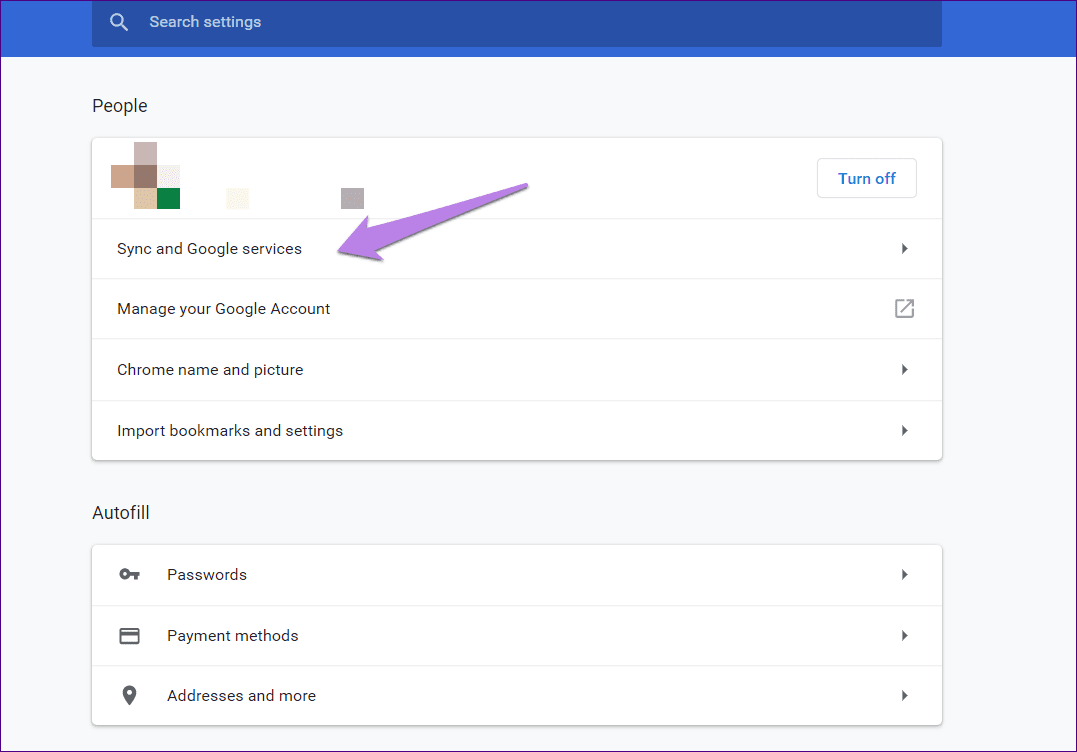Open the Payment methods row chevron
This screenshot has width=1077, height=752.
(905, 635)
